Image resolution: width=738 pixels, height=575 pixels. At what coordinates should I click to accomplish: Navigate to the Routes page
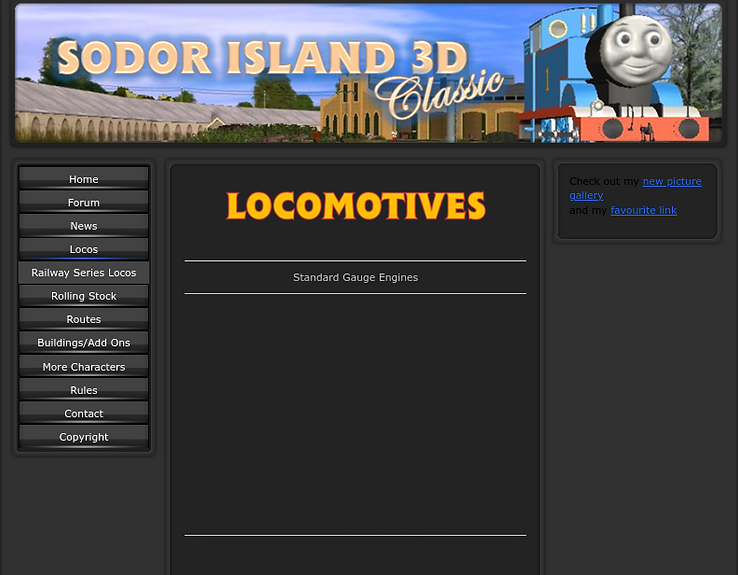pyautogui.click(x=84, y=319)
